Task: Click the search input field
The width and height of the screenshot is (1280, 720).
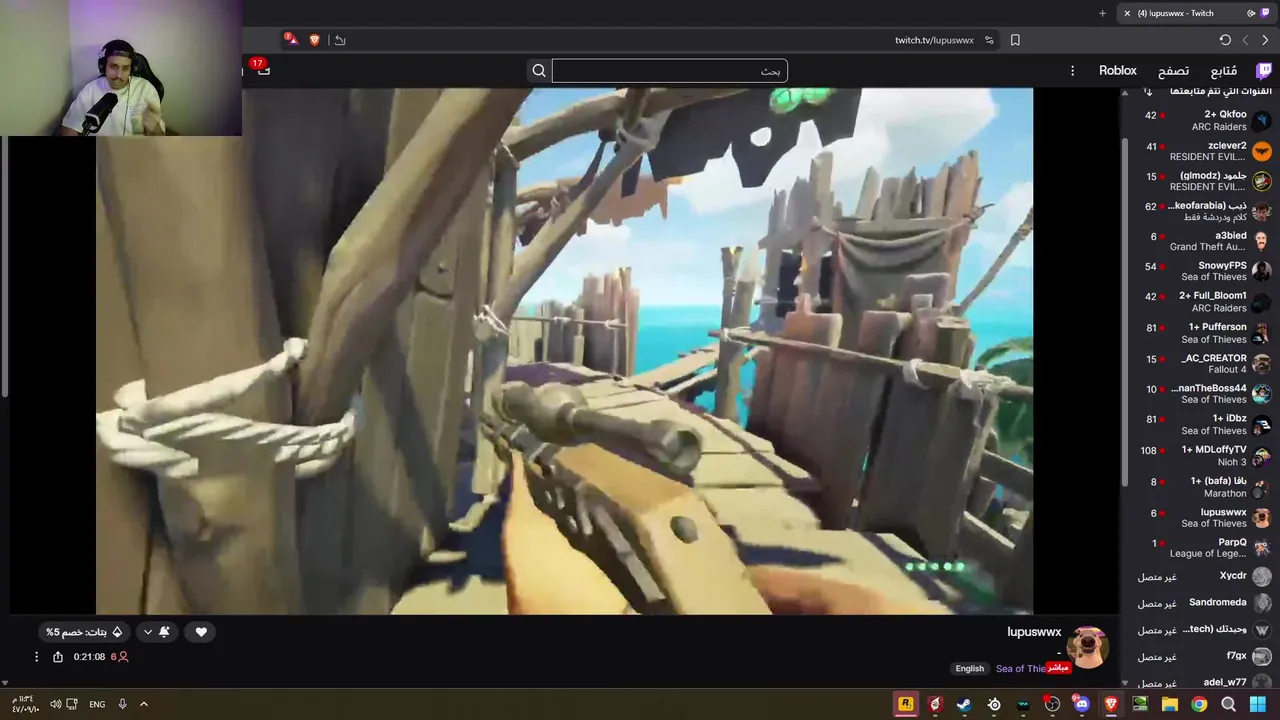Action: [x=670, y=71]
